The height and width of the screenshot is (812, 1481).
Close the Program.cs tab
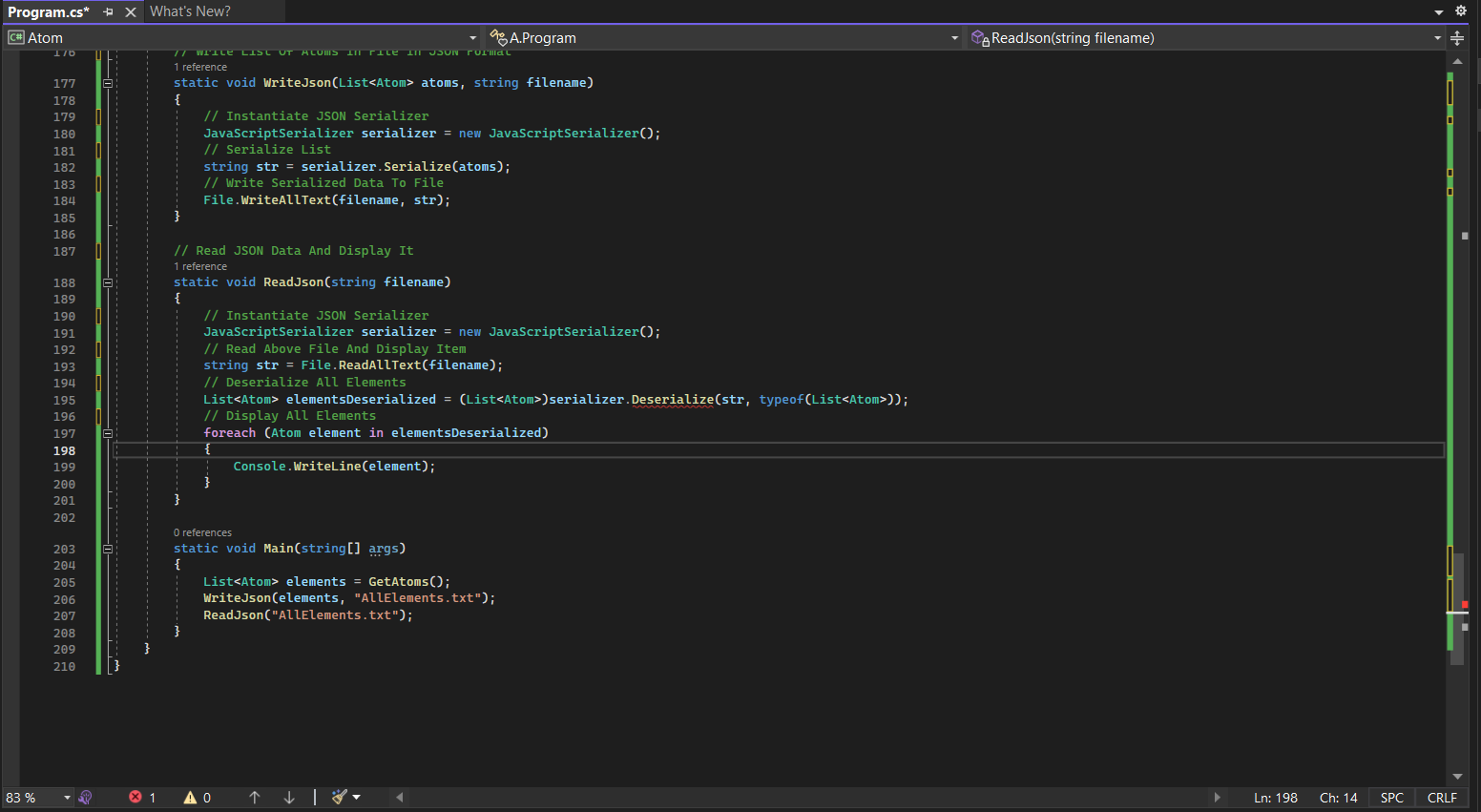click(131, 12)
